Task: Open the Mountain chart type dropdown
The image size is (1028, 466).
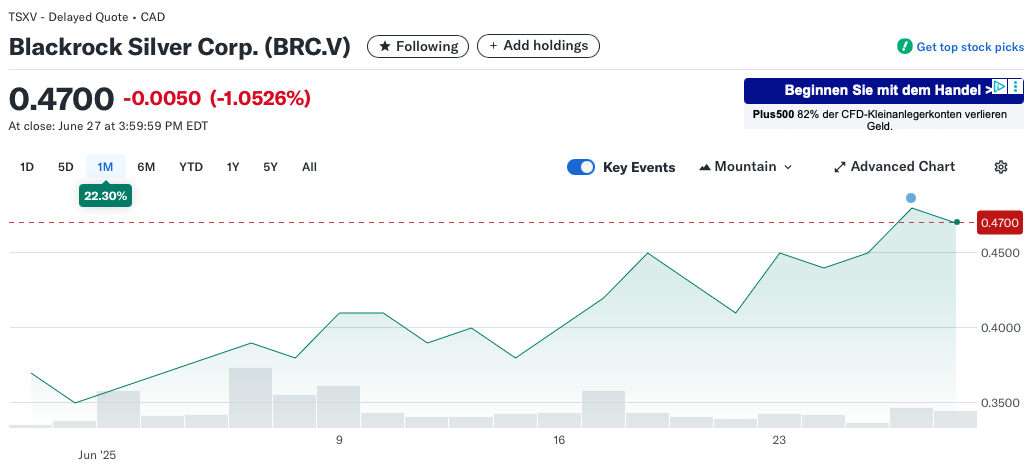Action: [x=746, y=167]
